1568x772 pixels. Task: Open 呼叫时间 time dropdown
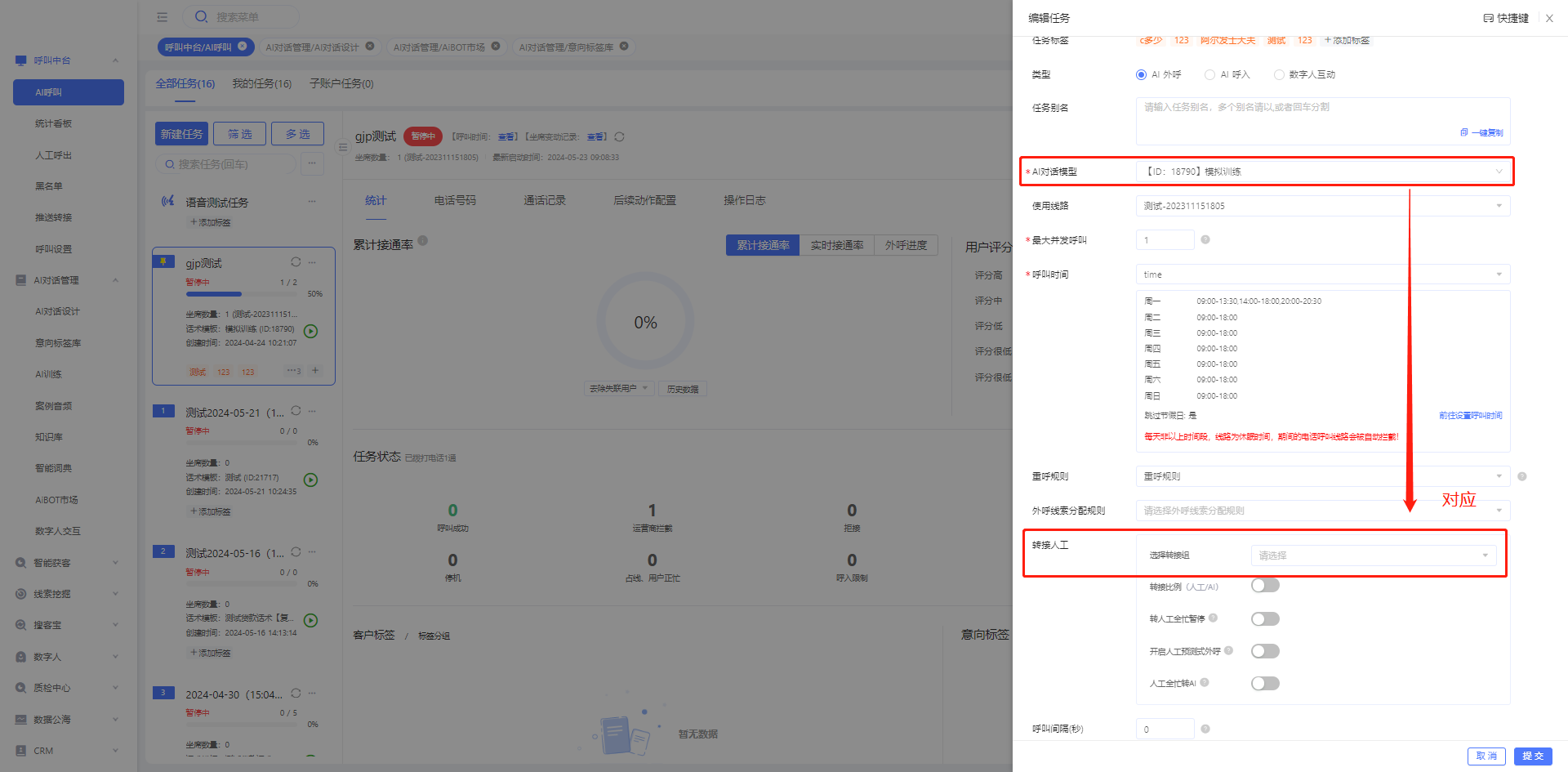point(1323,274)
